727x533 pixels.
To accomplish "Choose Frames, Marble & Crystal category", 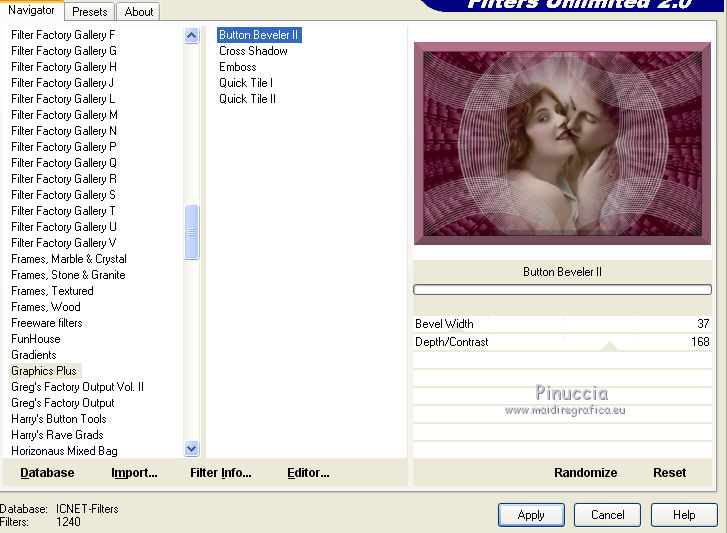I will (x=69, y=259).
